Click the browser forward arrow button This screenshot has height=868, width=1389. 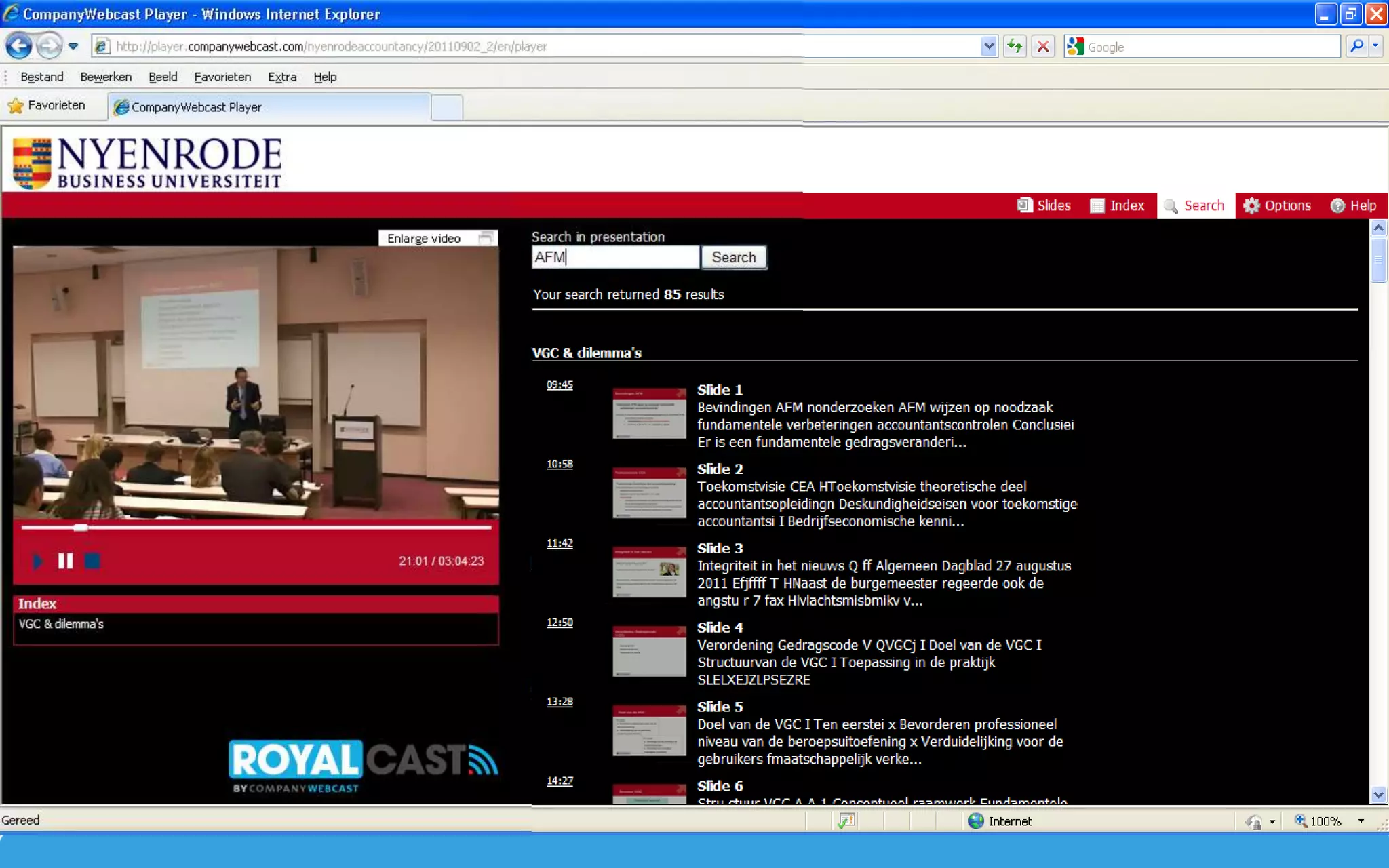[48, 46]
